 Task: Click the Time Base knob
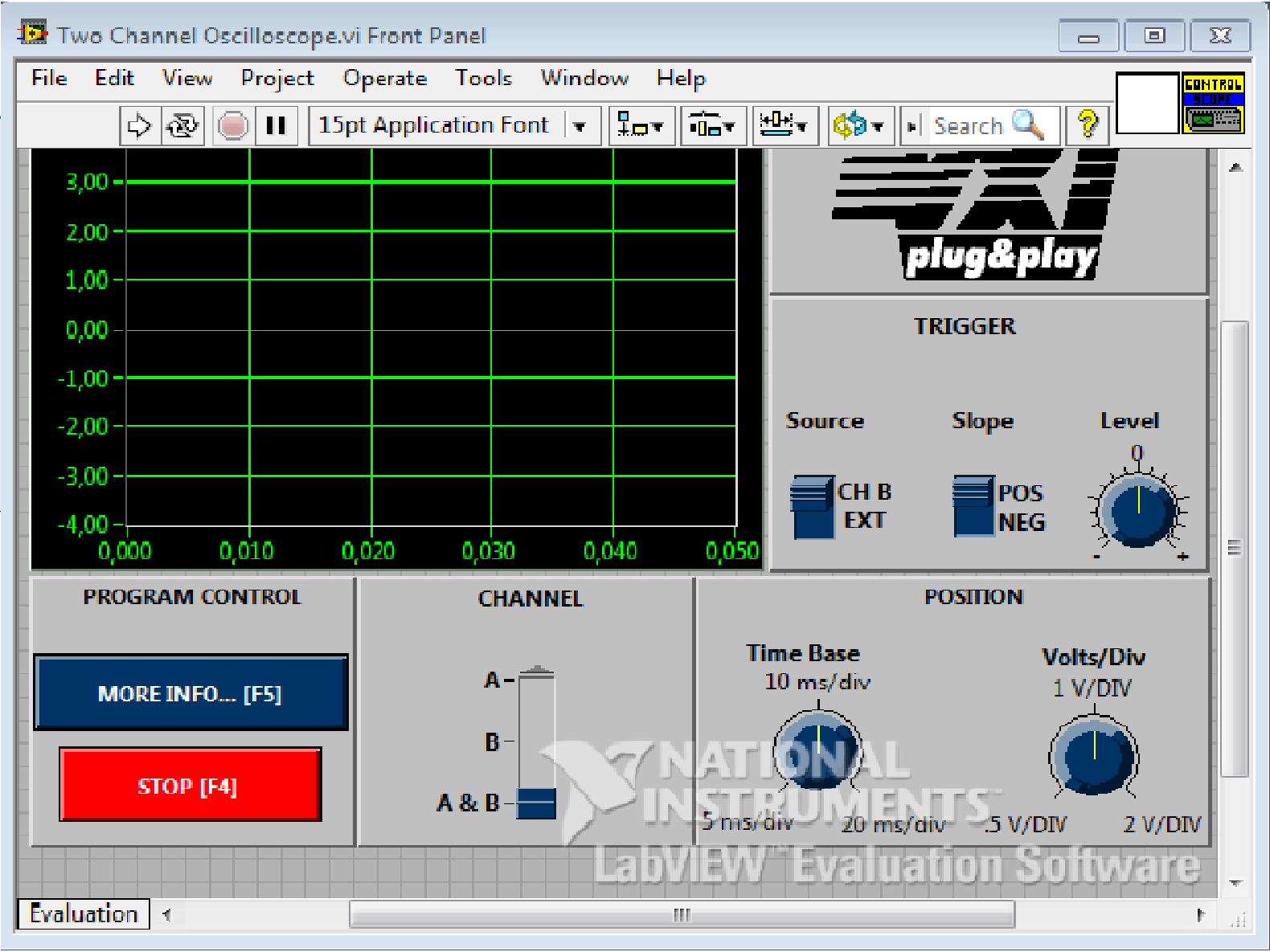click(817, 747)
